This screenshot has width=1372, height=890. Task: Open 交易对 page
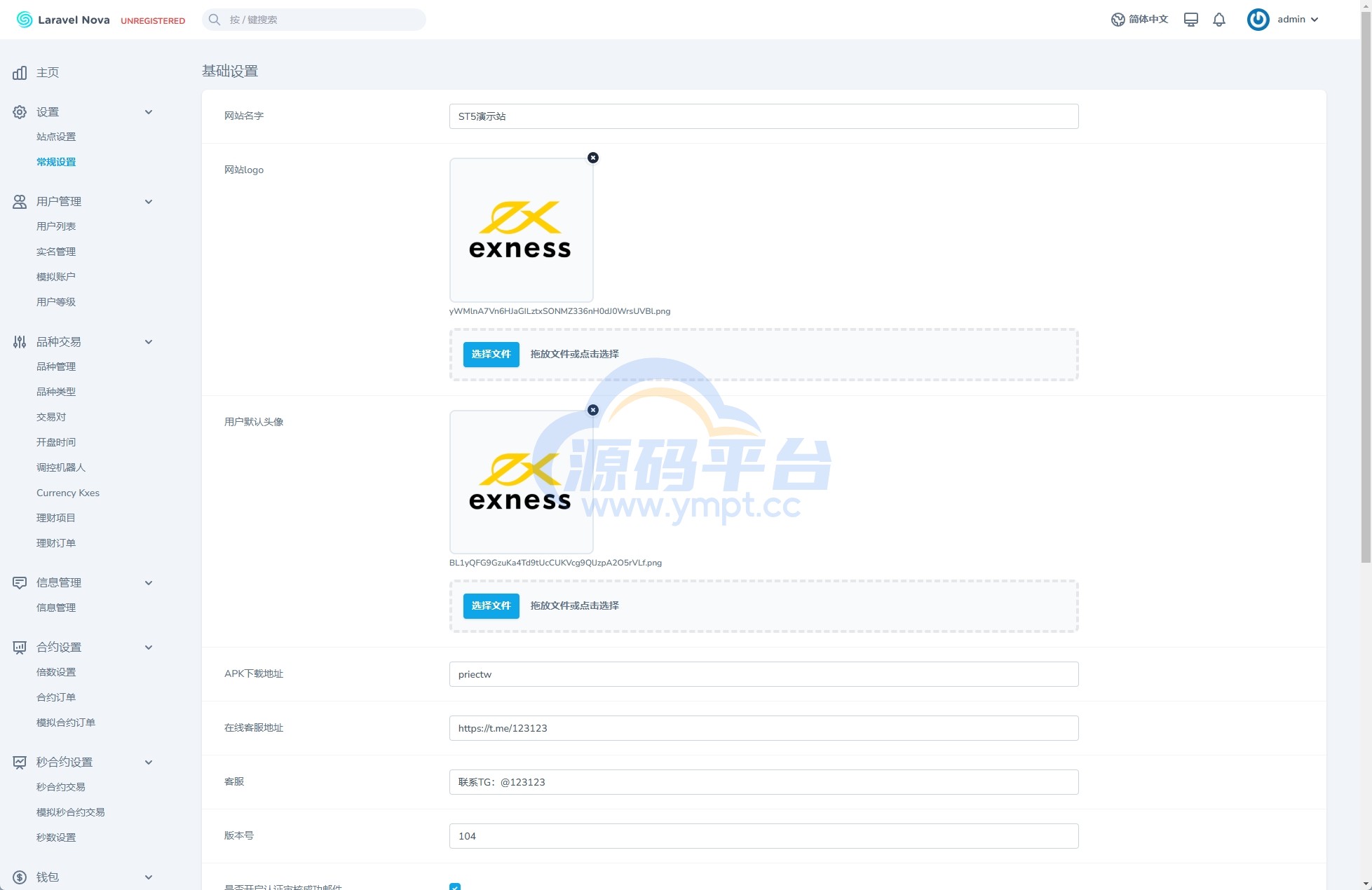pyautogui.click(x=51, y=417)
